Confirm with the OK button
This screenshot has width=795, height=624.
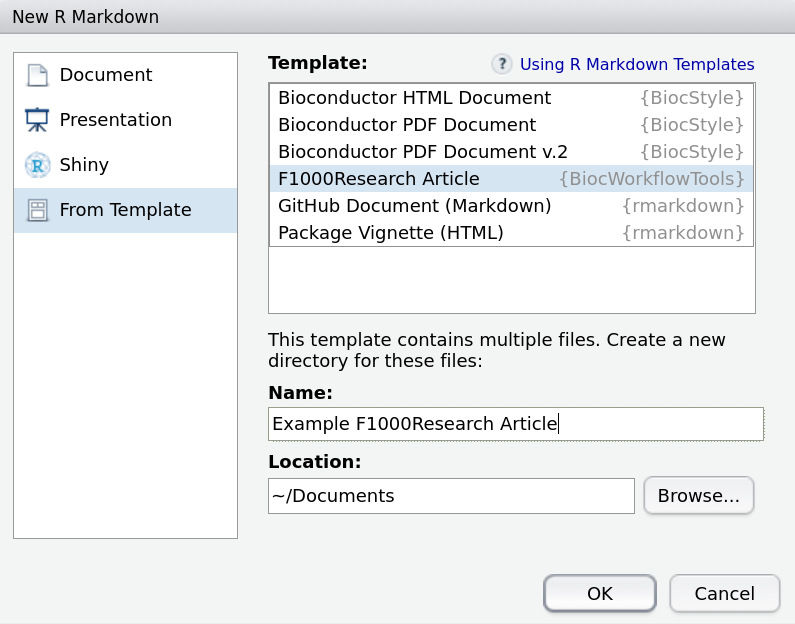[x=599, y=593]
